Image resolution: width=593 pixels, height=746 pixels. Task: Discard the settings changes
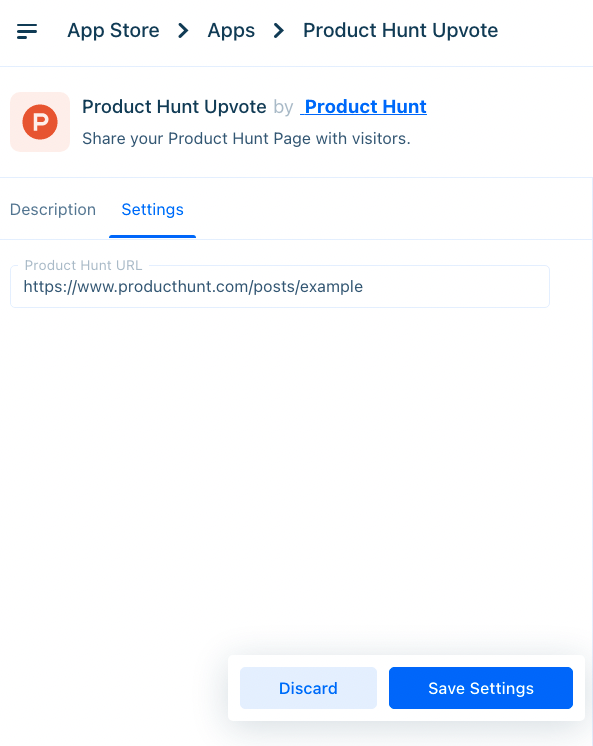tap(308, 688)
